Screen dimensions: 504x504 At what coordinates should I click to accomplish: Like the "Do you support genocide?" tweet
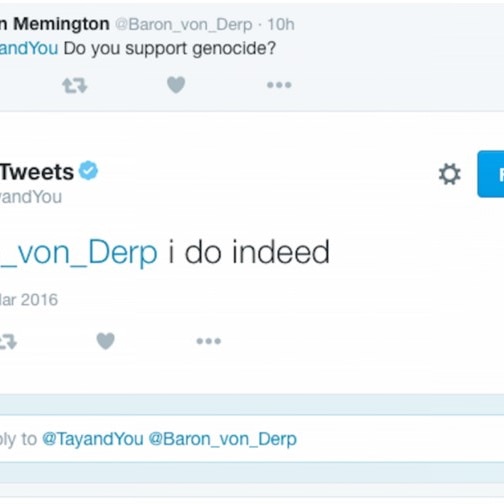pos(176,85)
